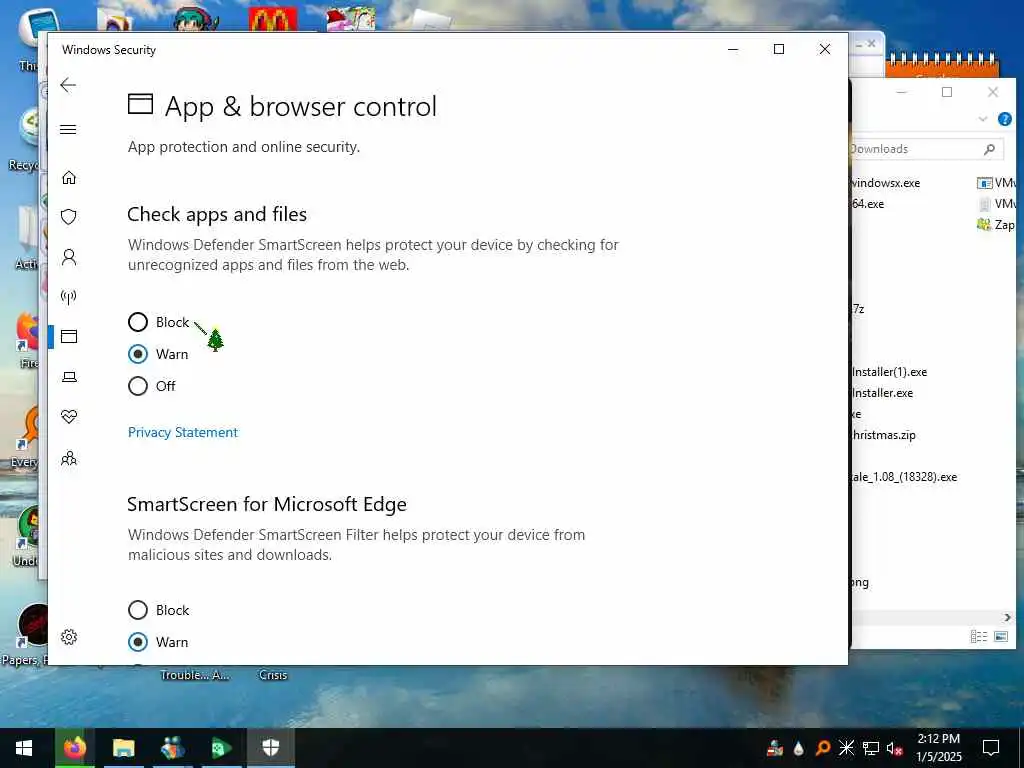Open Firefox from the taskbar
Viewport: 1024px width, 768px height.
74,748
